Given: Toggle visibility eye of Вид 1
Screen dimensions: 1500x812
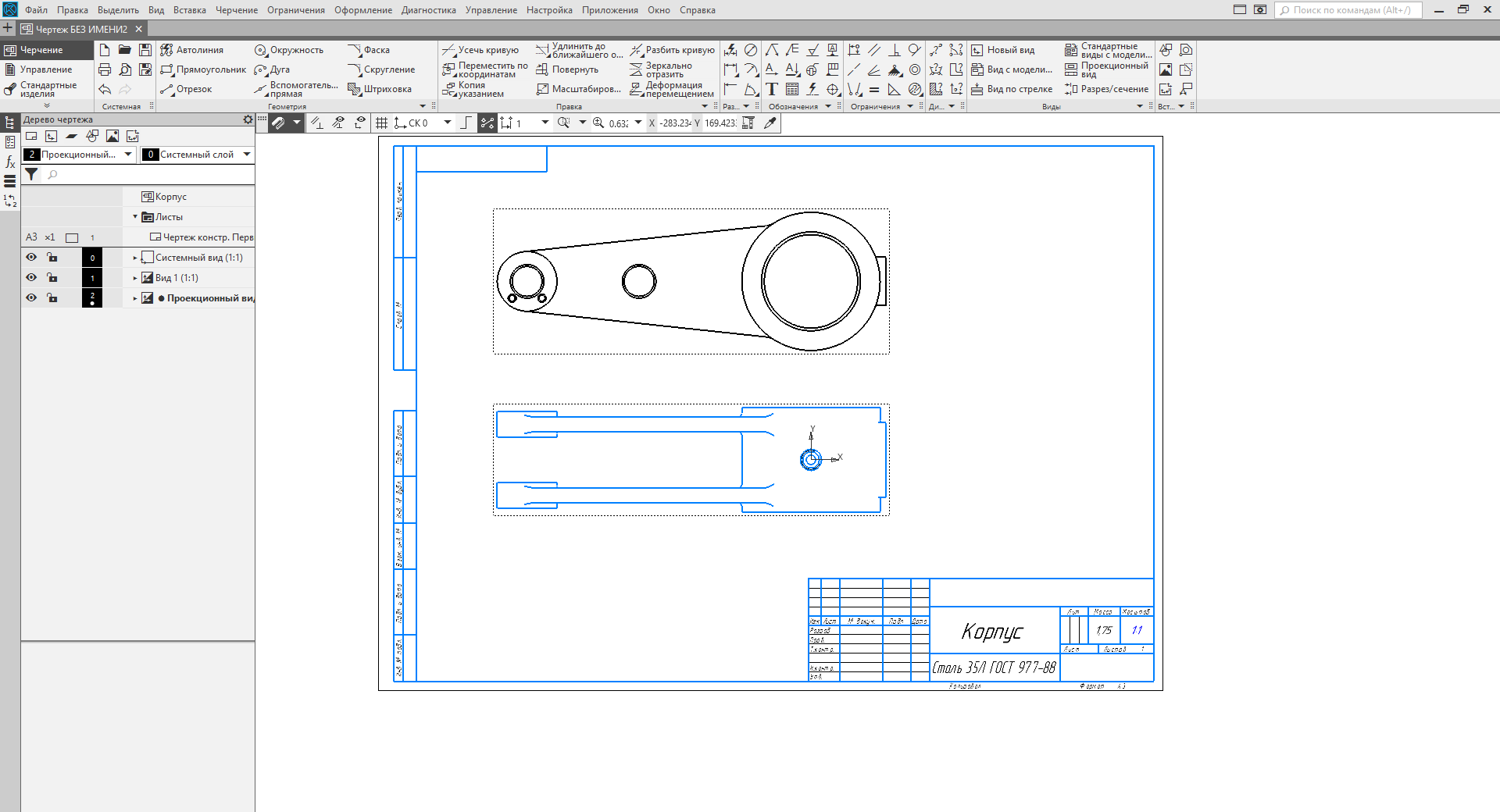Looking at the screenshot, I should click(x=31, y=277).
